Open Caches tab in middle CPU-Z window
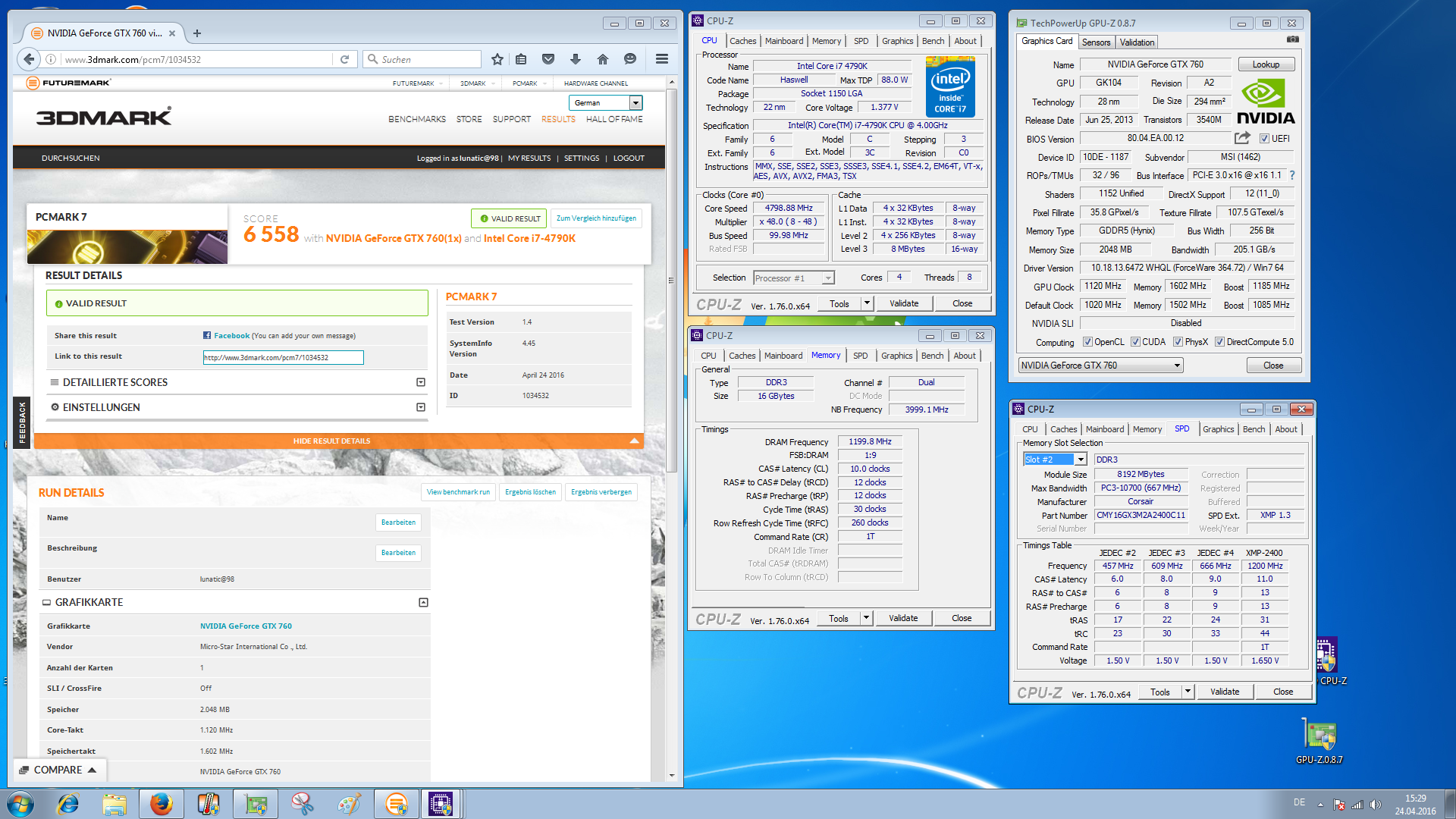 pos(742,356)
